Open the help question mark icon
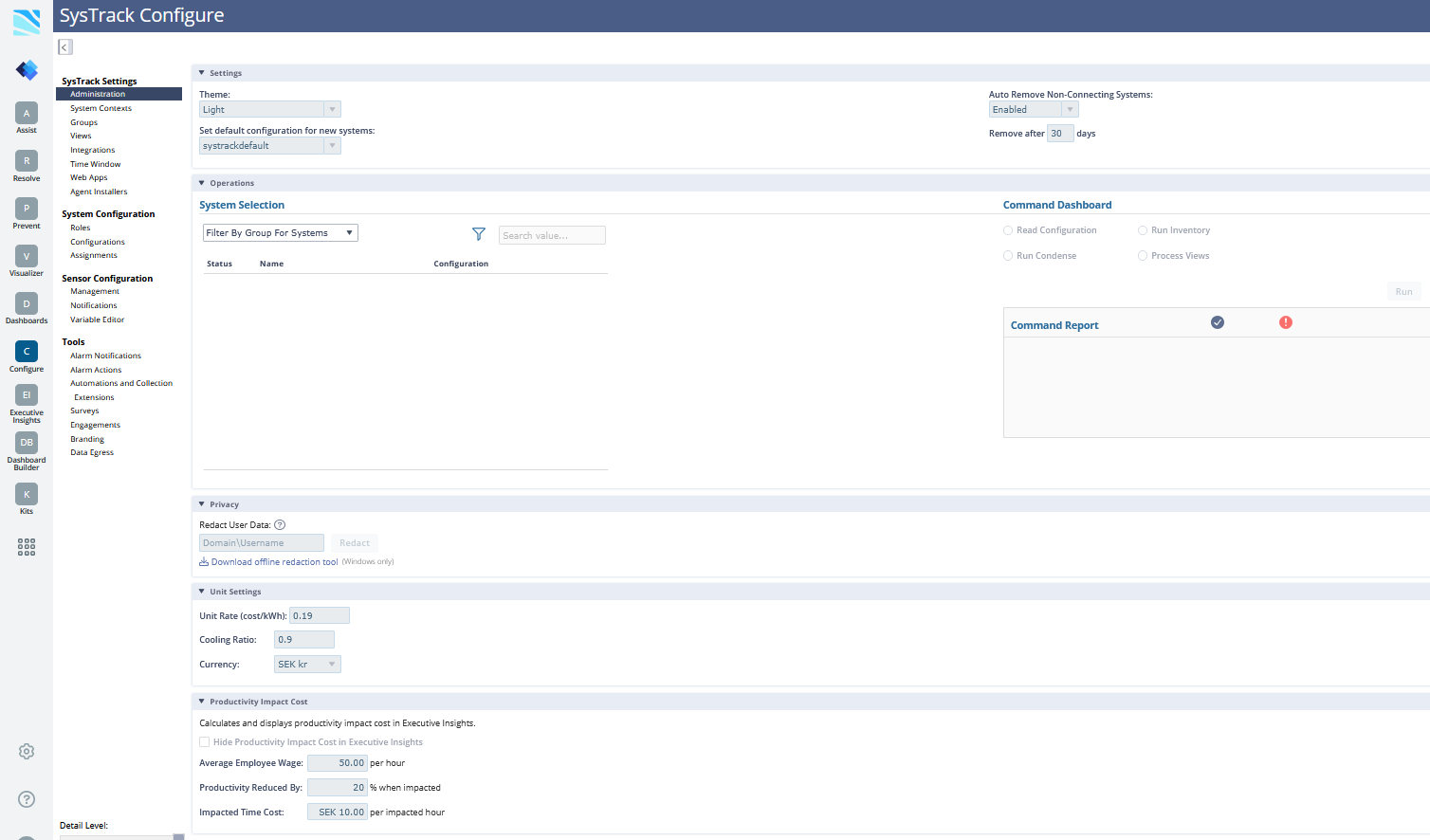Screen dimensions: 1430x840 click(x=27, y=799)
